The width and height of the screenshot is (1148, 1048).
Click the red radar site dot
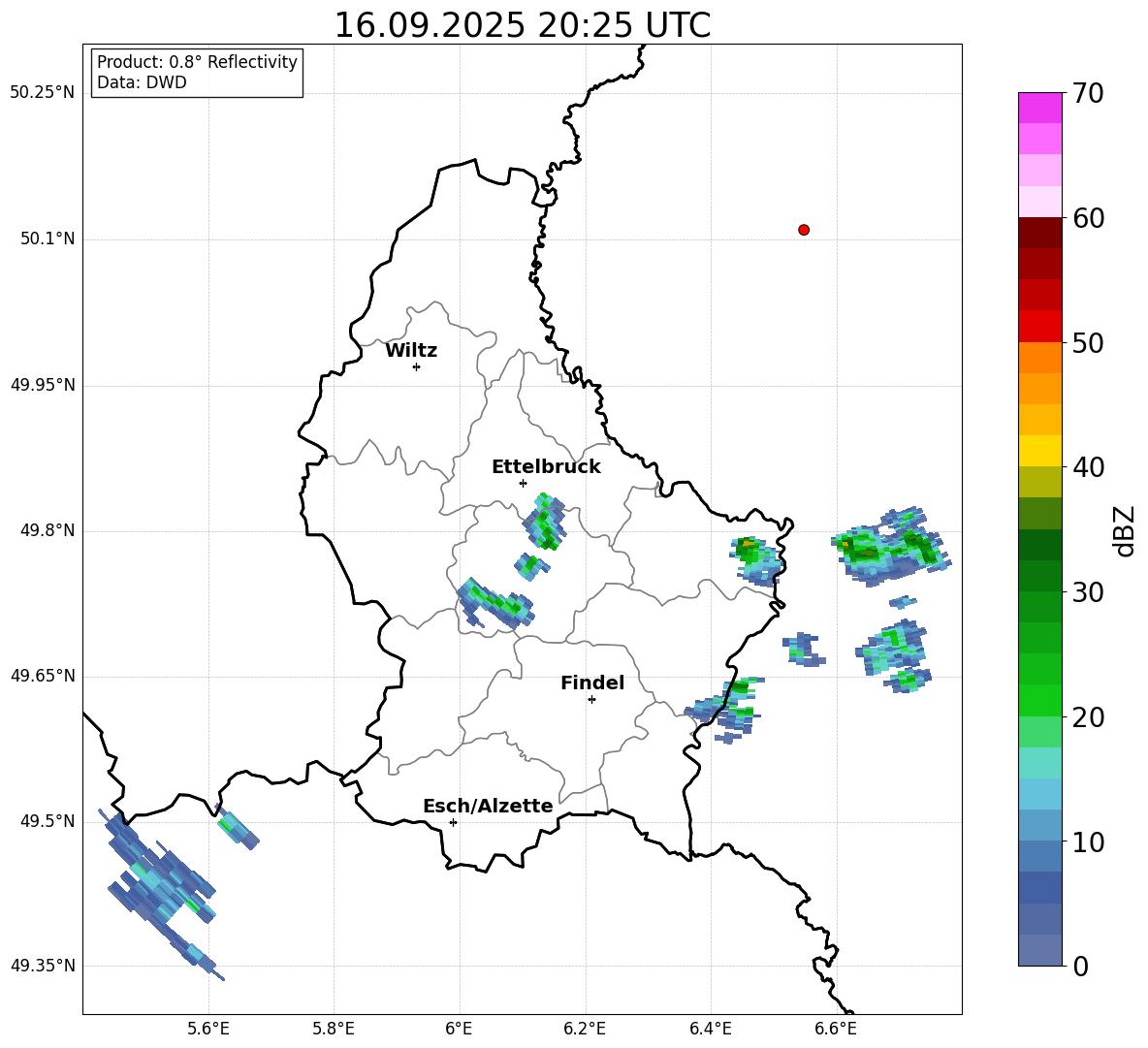pyautogui.click(x=804, y=230)
